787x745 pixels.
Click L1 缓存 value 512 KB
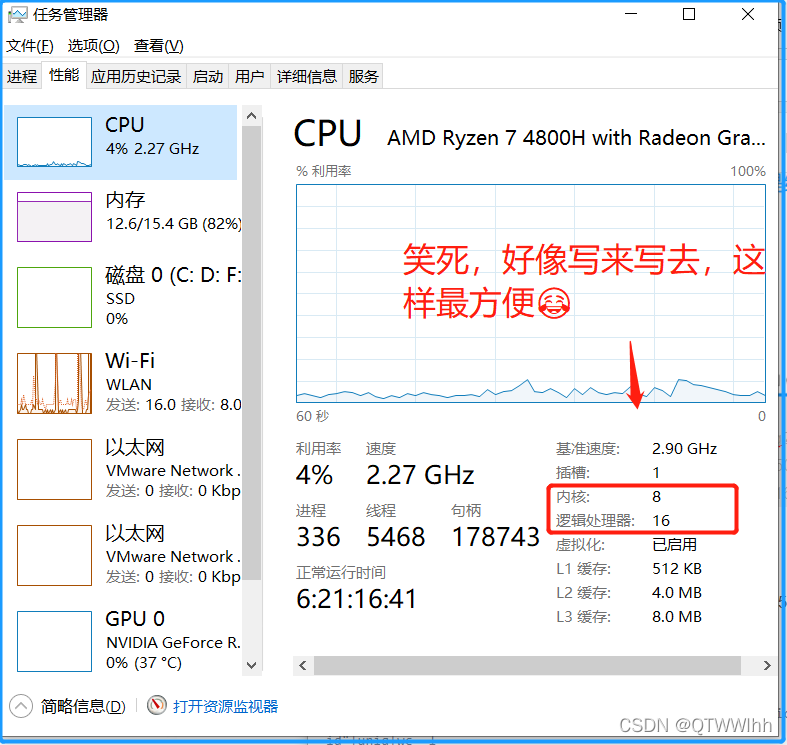point(677,569)
